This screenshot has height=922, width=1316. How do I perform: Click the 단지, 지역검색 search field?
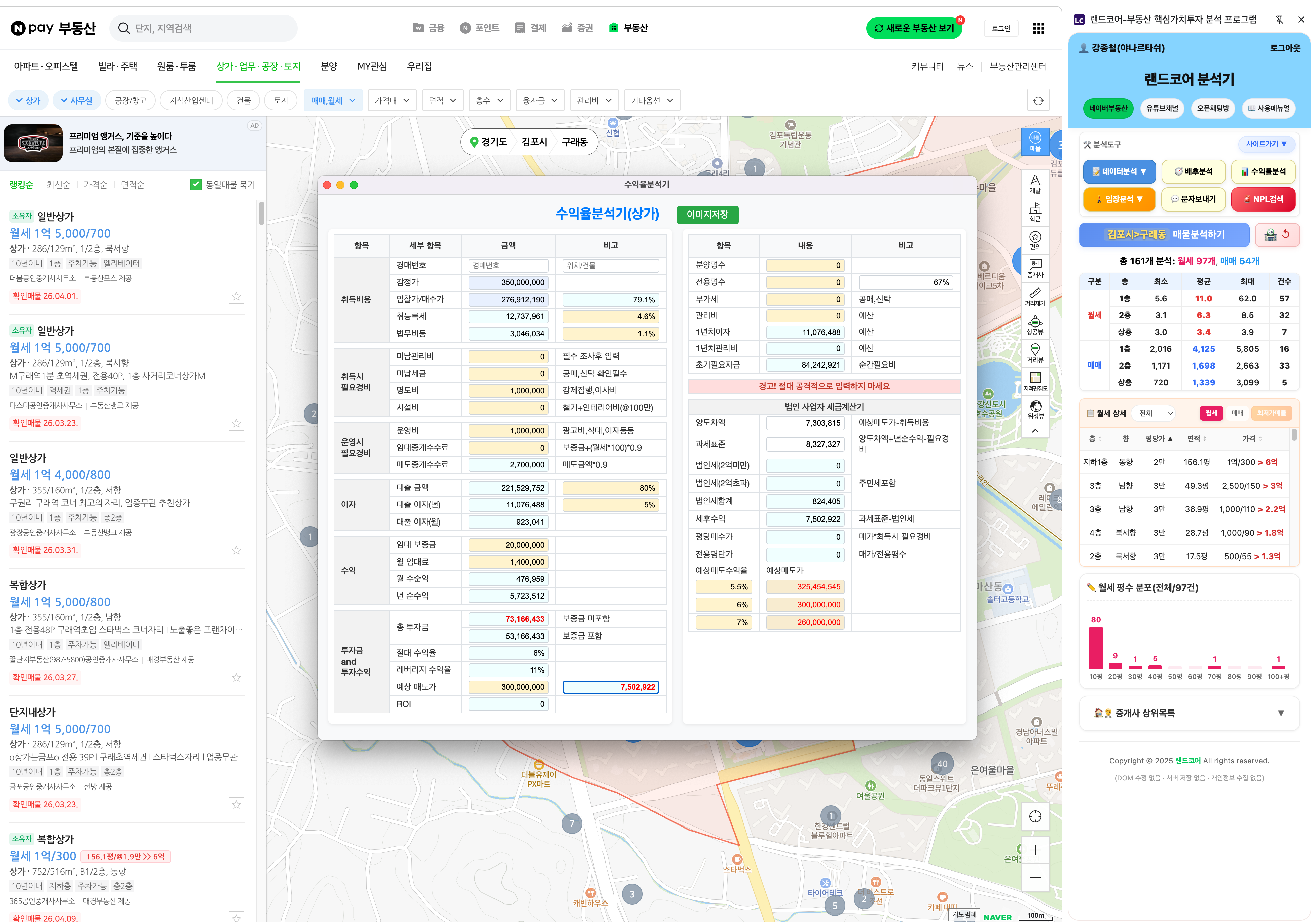coord(204,28)
